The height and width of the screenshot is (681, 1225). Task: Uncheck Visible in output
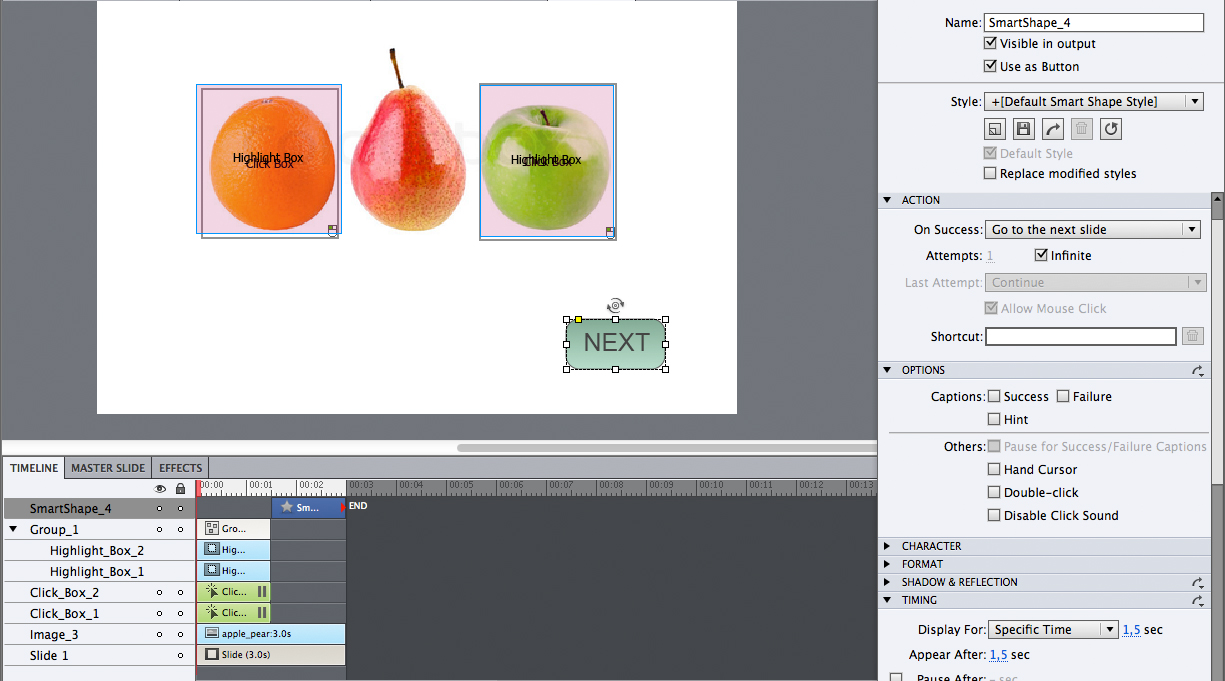click(x=990, y=43)
